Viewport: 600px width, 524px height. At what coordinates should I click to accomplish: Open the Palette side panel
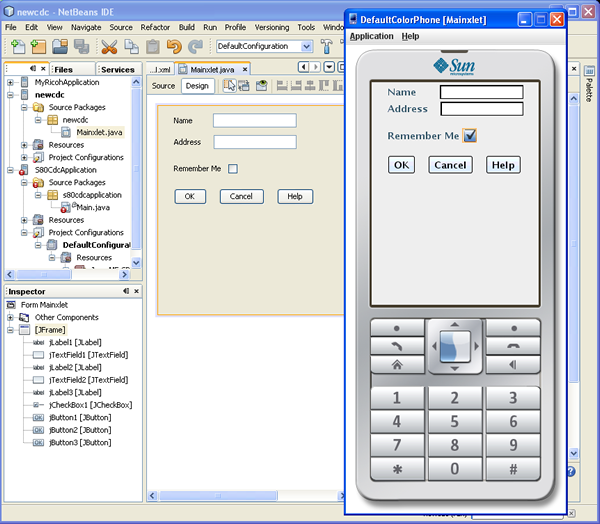pyautogui.click(x=589, y=84)
